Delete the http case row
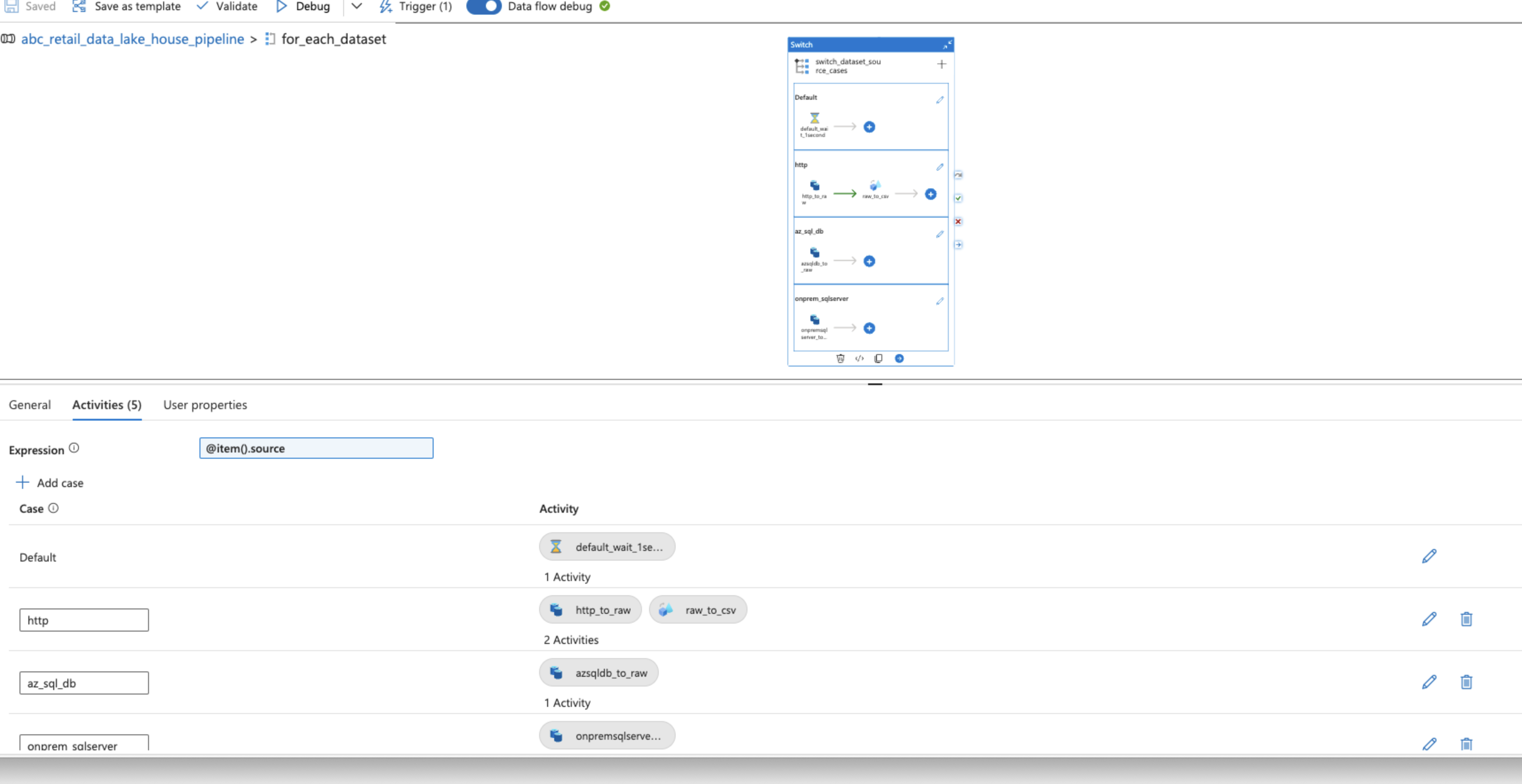Image resolution: width=1522 pixels, height=784 pixels. coord(1466,619)
